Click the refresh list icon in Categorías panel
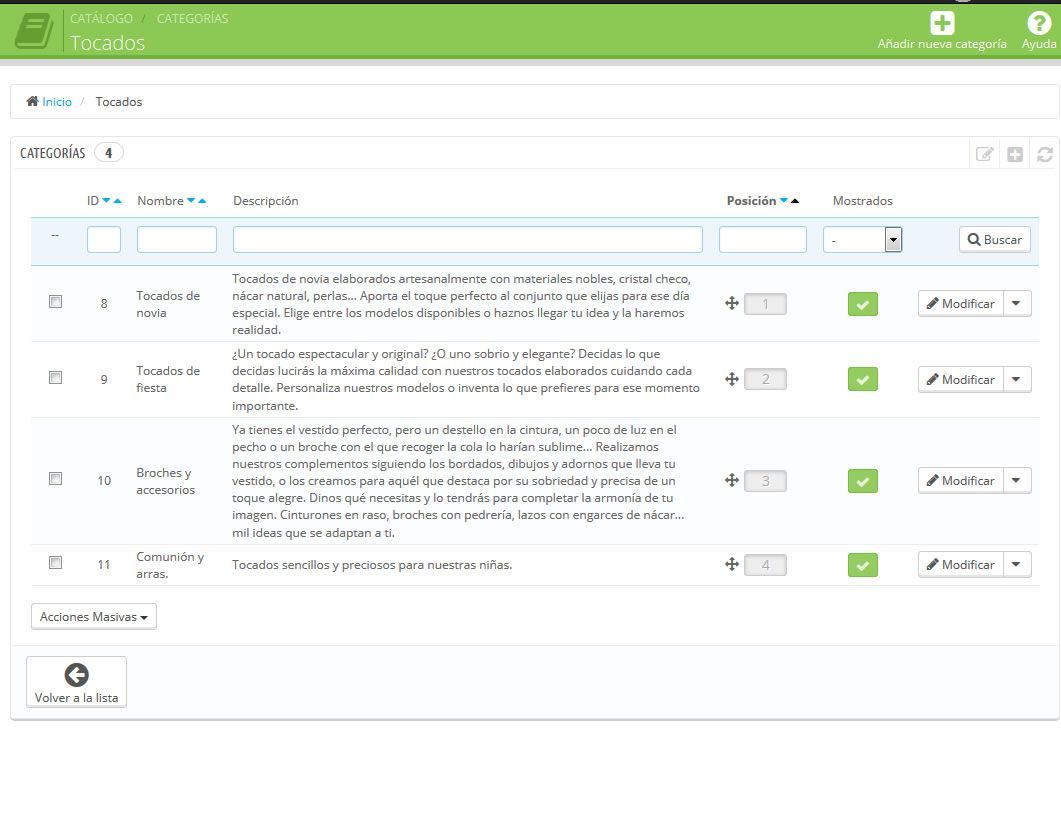This screenshot has width=1061, height=818. coord(1044,154)
